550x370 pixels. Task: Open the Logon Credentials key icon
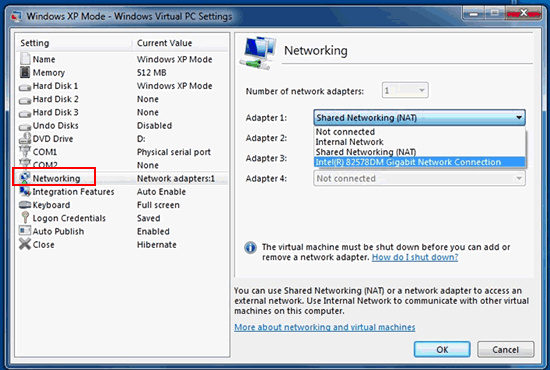[x=25, y=218]
